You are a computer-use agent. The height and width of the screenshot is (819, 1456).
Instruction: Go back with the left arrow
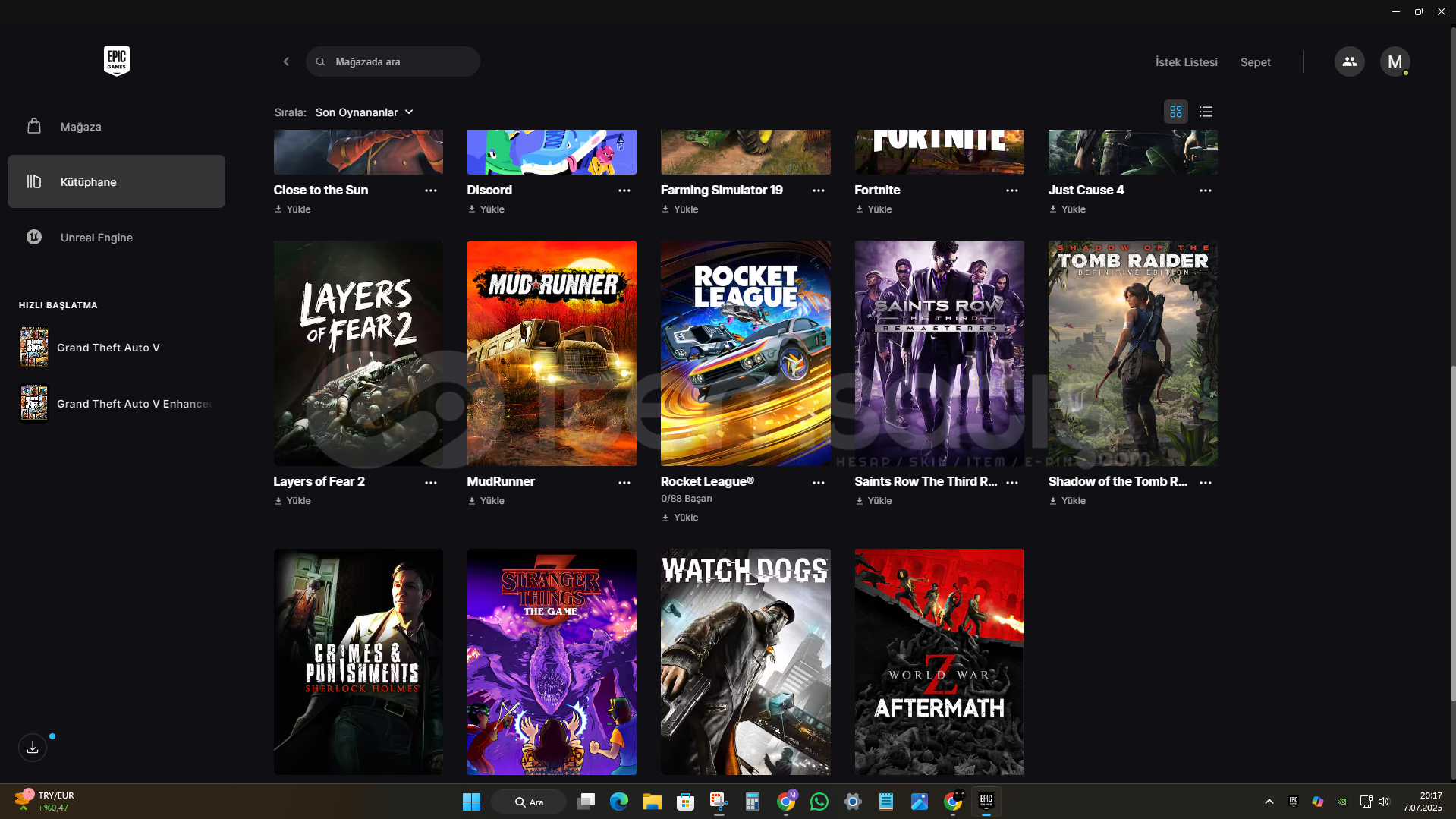(286, 61)
